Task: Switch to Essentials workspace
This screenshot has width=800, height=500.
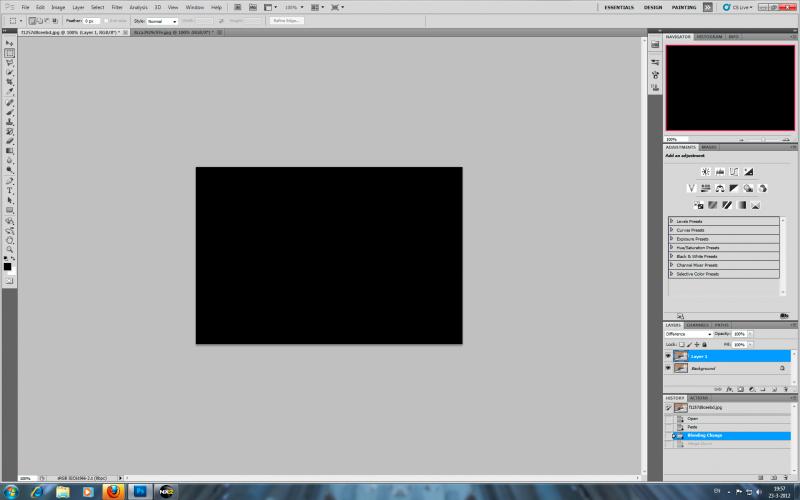Action: 619,8
